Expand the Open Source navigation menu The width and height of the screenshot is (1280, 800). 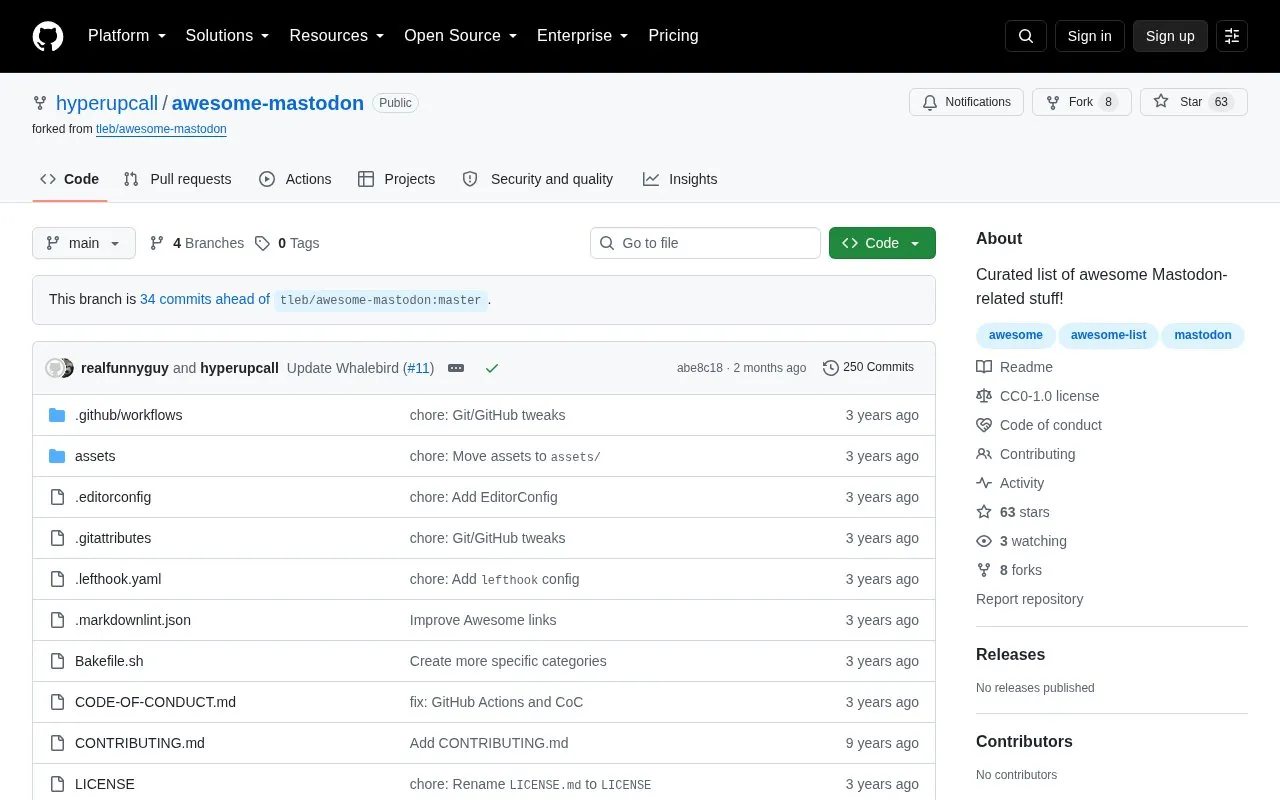(461, 36)
